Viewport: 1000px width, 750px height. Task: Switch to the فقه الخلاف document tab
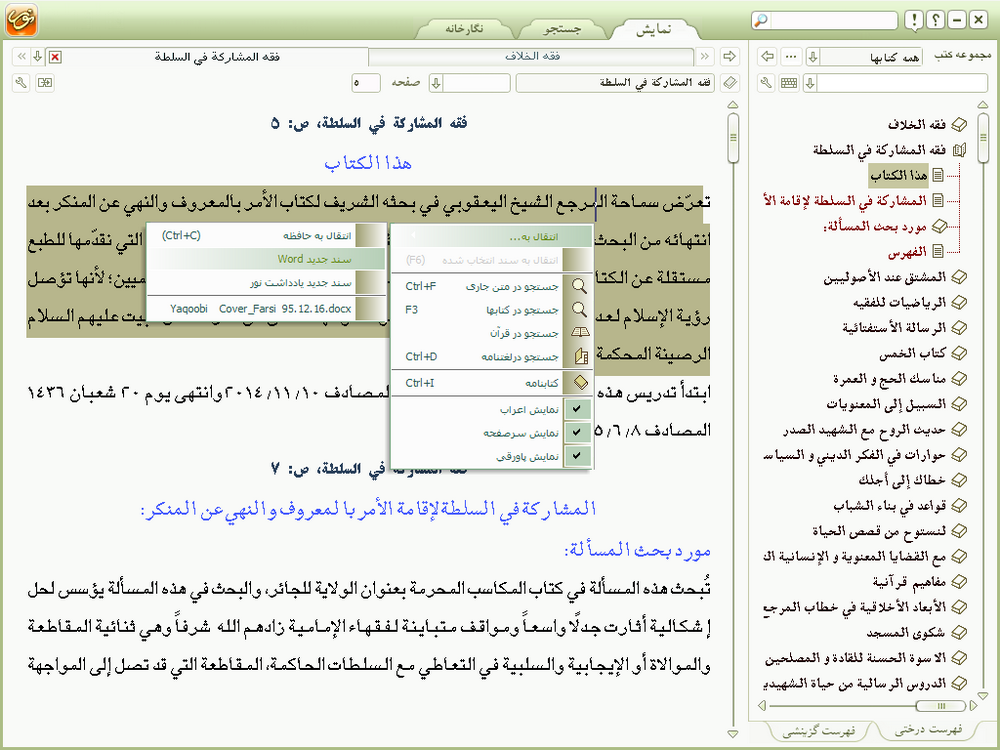pyautogui.click(x=532, y=57)
